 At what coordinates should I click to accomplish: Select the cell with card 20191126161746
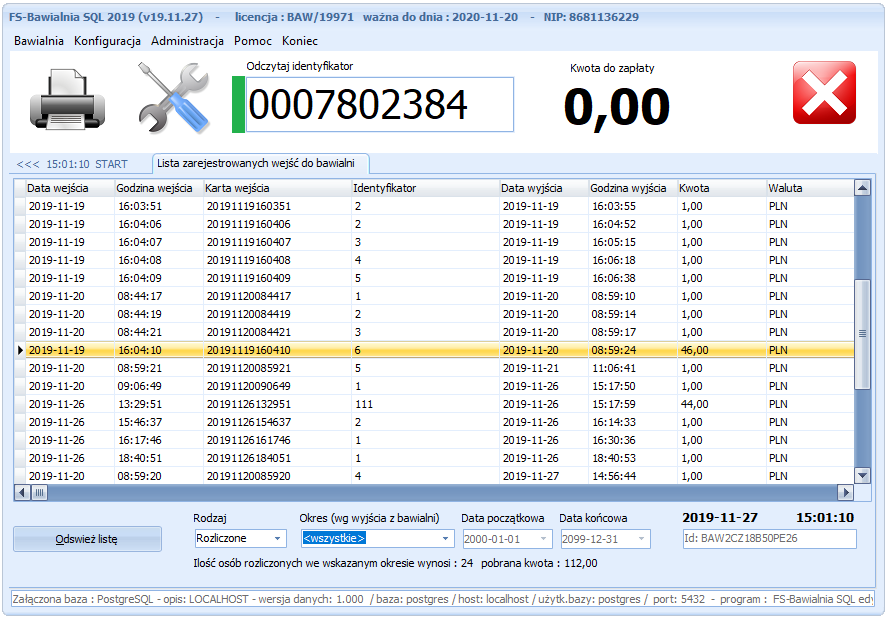pyautogui.click(x=278, y=440)
